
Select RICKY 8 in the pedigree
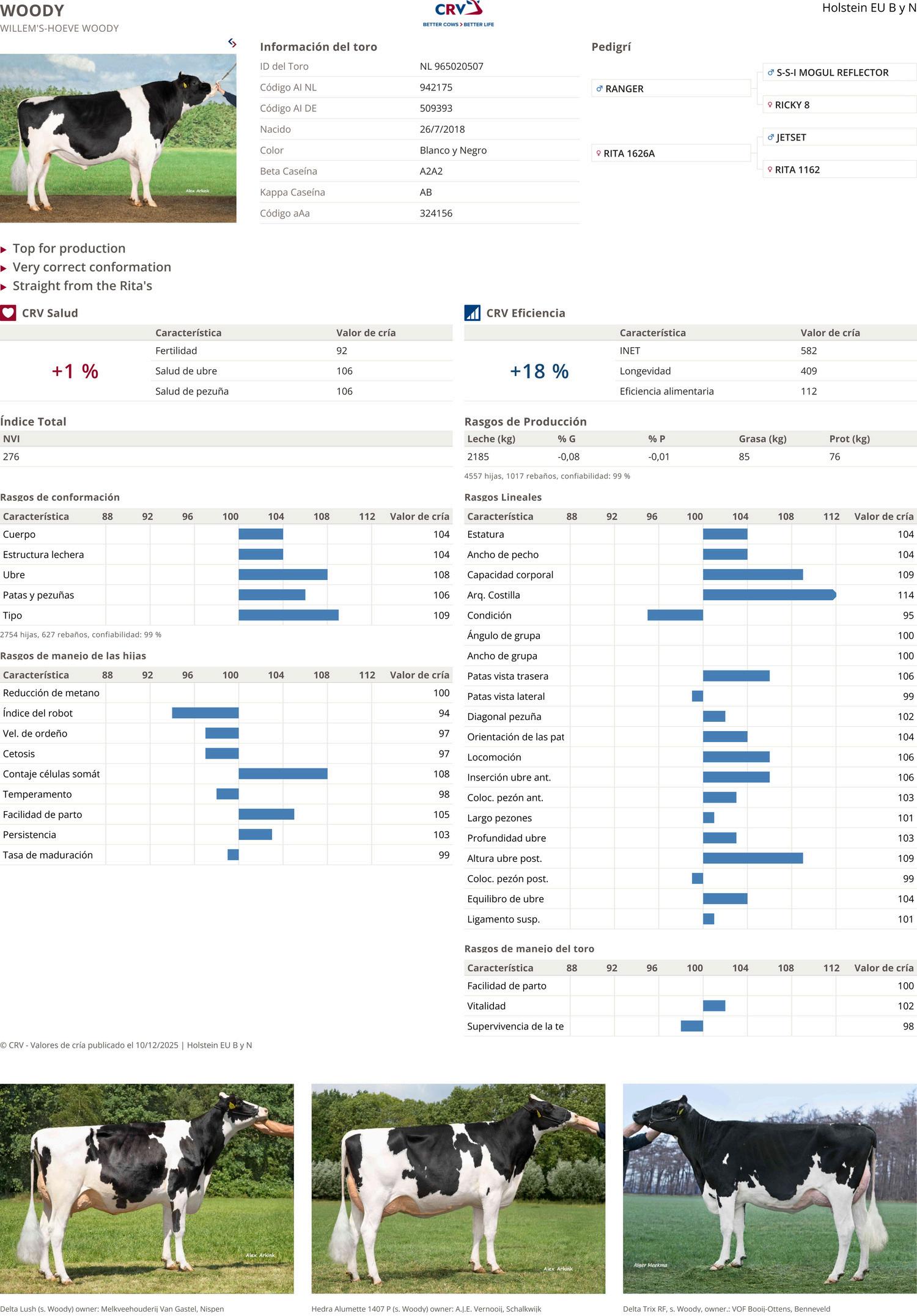840,105
